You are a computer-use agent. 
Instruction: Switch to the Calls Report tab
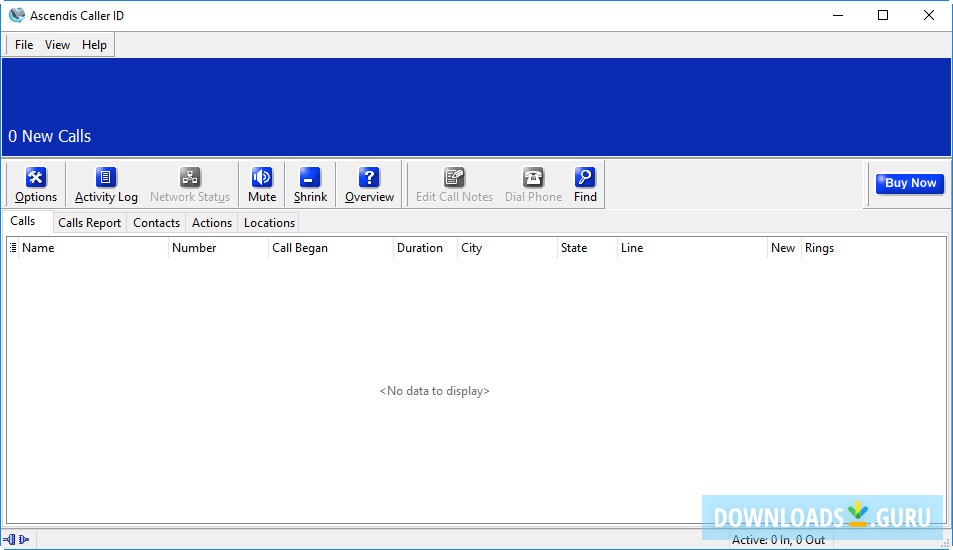pyautogui.click(x=89, y=222)
